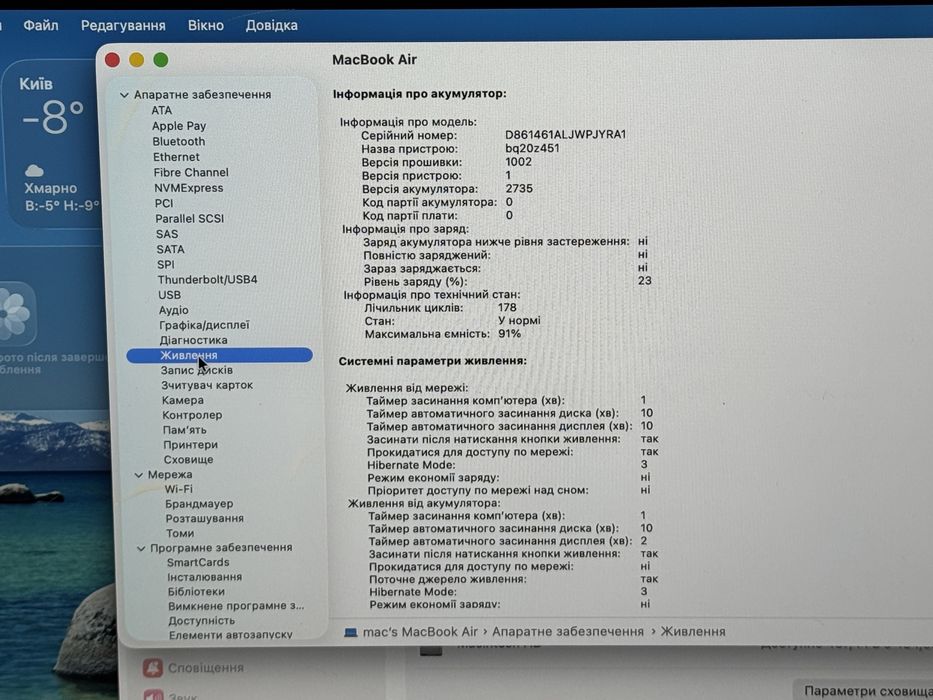The height and width of the screenshot is (700, 933).
Task: Click the cloudy weather icon in widget
Action: [34, 171]
